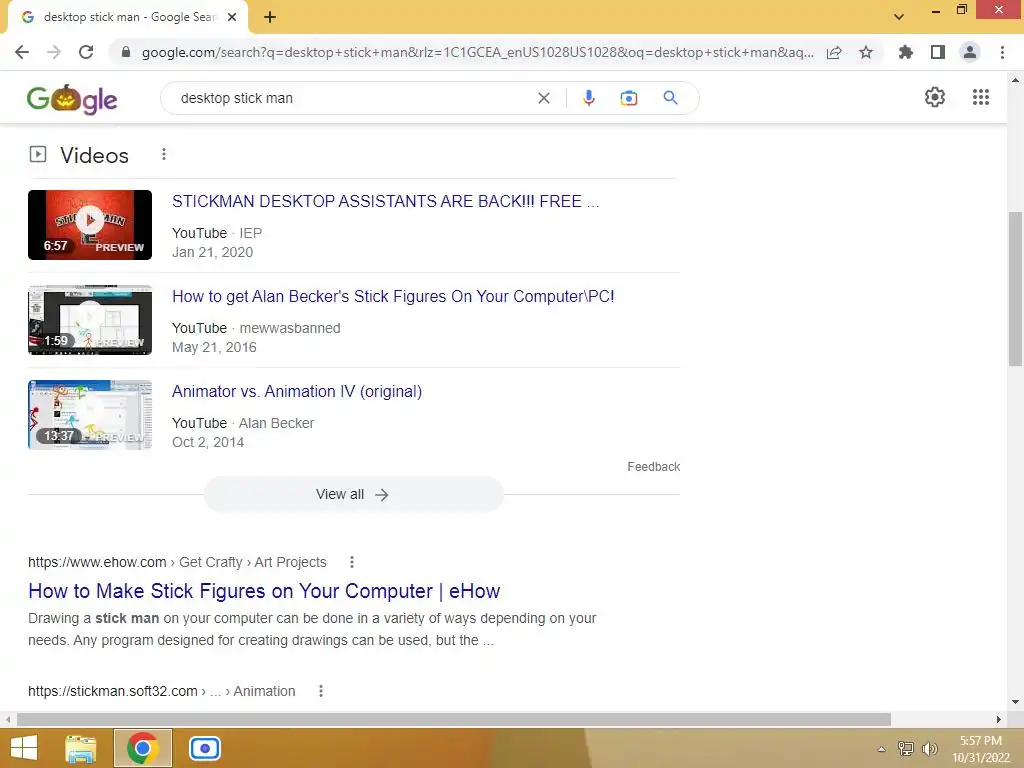Viewport: 1024px width, 768px height.
Task: Open the Windows Start button
Action: click(x=24, y=748)
